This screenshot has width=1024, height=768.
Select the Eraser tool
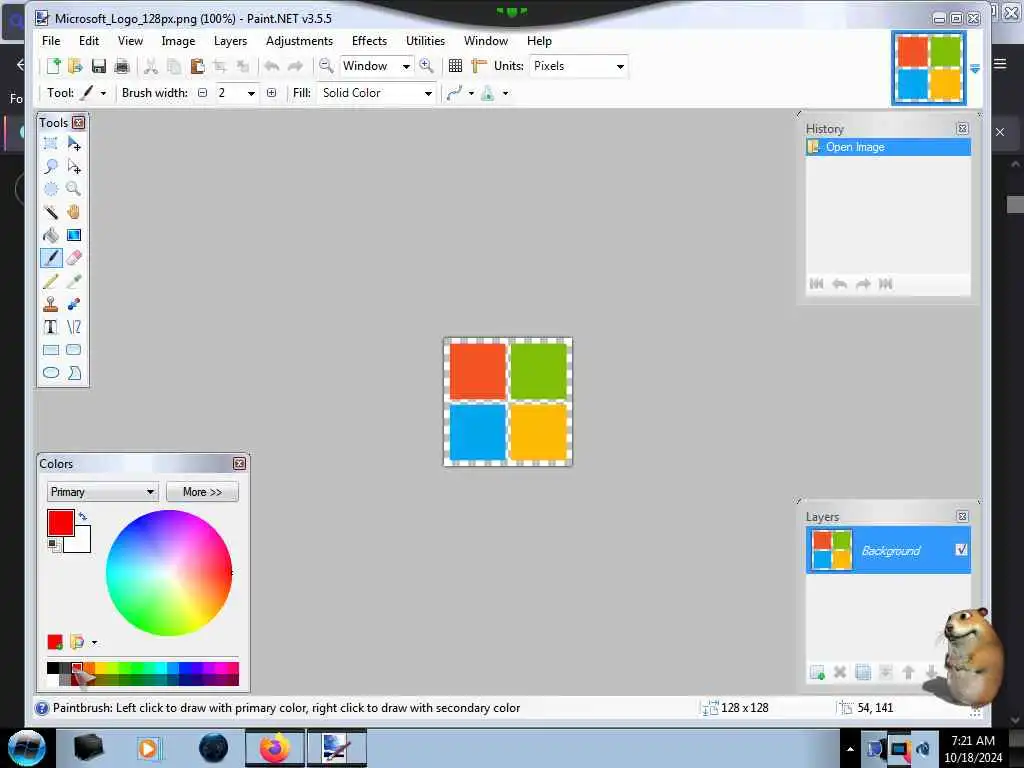[x=74, y=258]
